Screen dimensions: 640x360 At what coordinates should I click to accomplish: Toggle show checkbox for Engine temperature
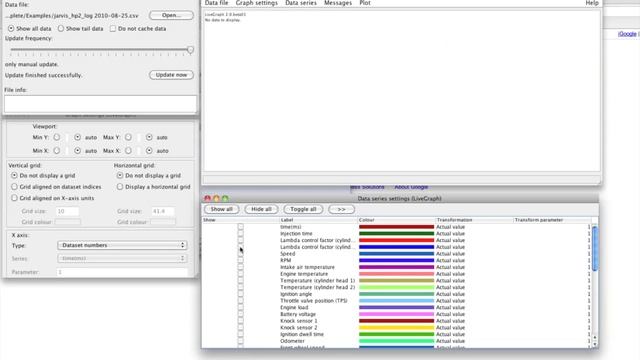coord(240,273)
